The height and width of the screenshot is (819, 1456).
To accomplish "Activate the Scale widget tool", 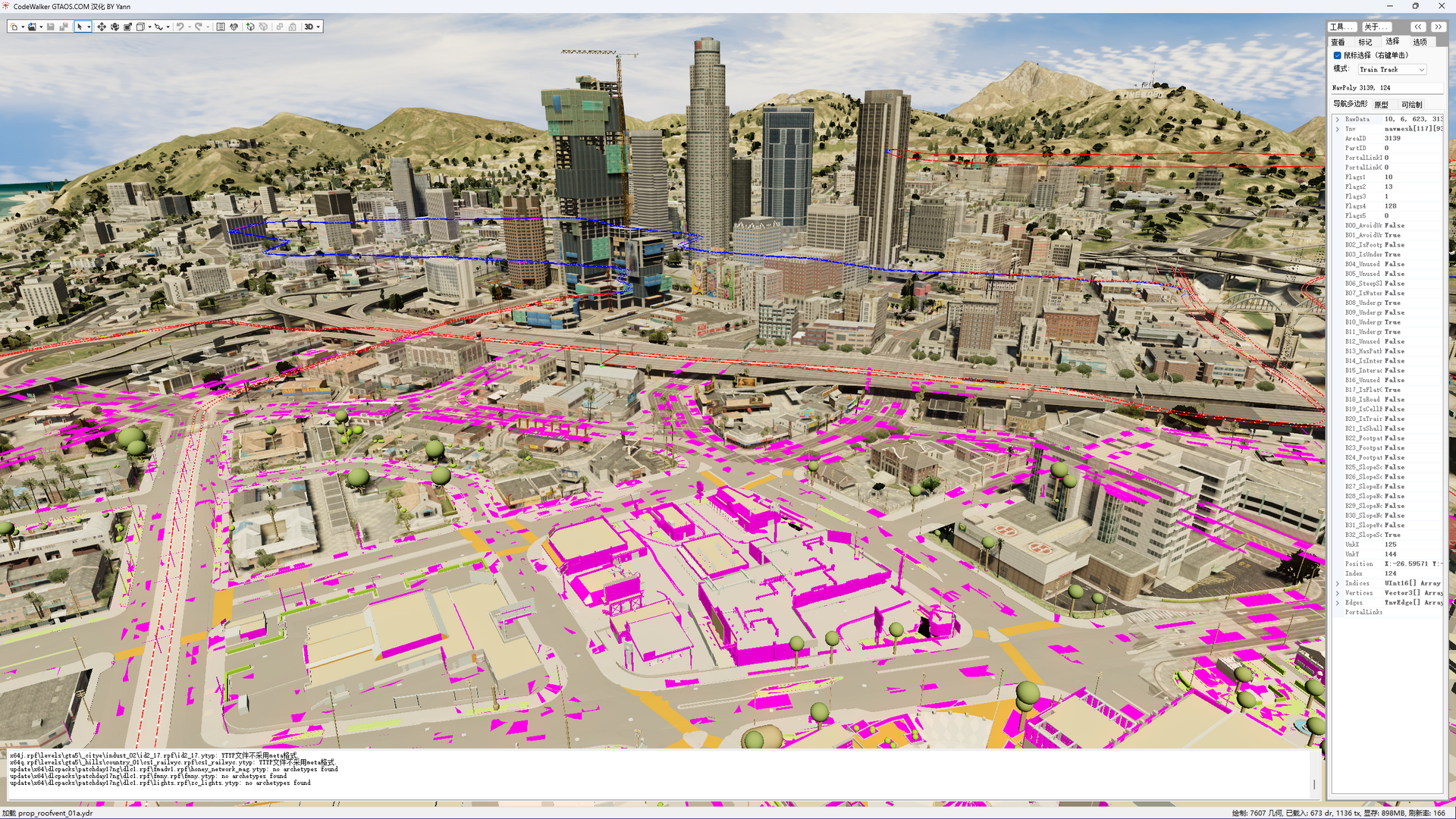I will coord(127,27).
